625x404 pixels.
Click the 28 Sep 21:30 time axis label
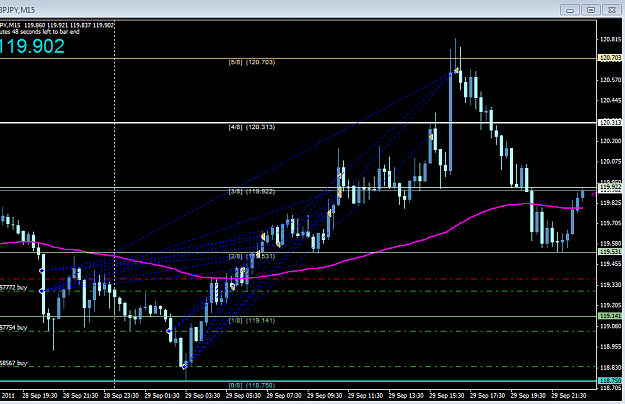[x=80, y=396]
